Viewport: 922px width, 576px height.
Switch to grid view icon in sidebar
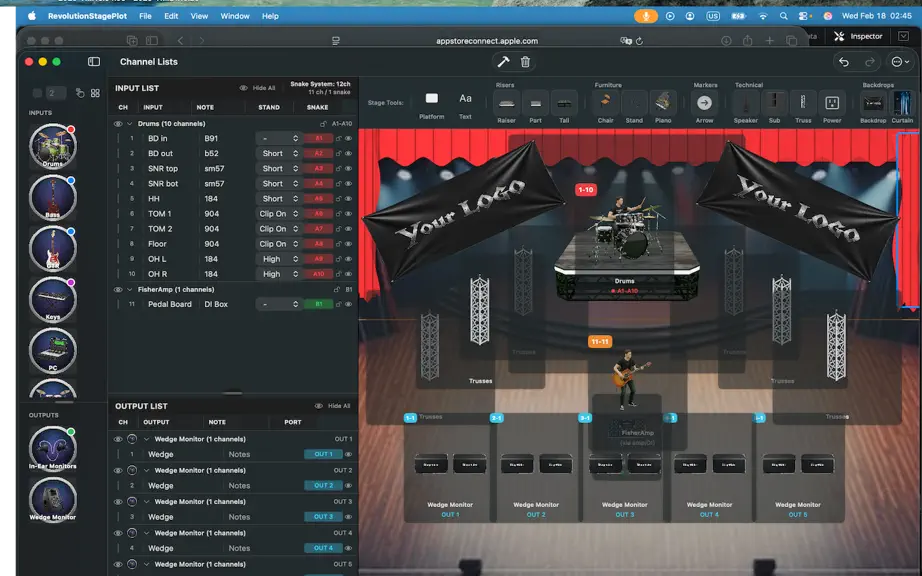point(95,93)
